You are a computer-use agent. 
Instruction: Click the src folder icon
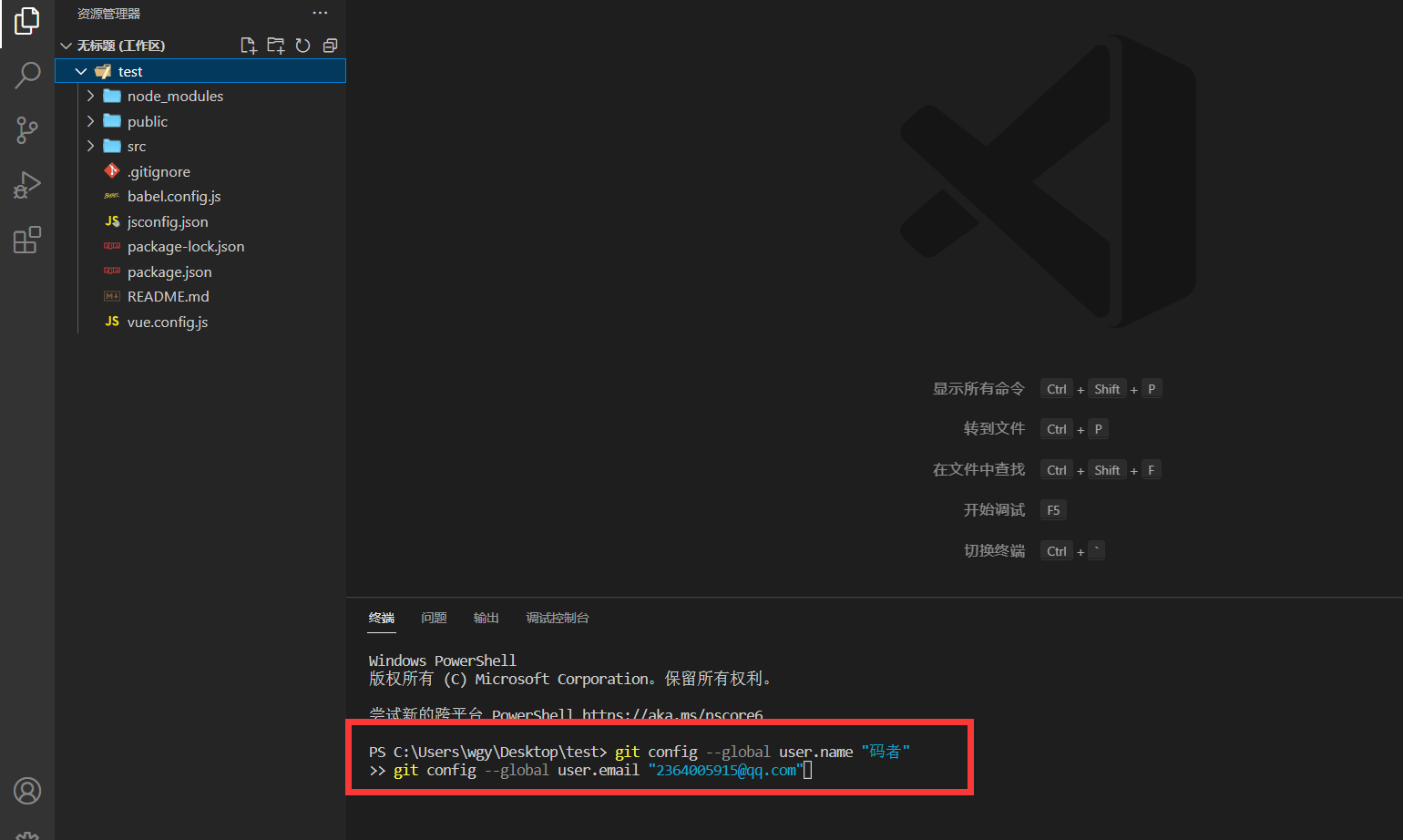[x=112, y=146]
